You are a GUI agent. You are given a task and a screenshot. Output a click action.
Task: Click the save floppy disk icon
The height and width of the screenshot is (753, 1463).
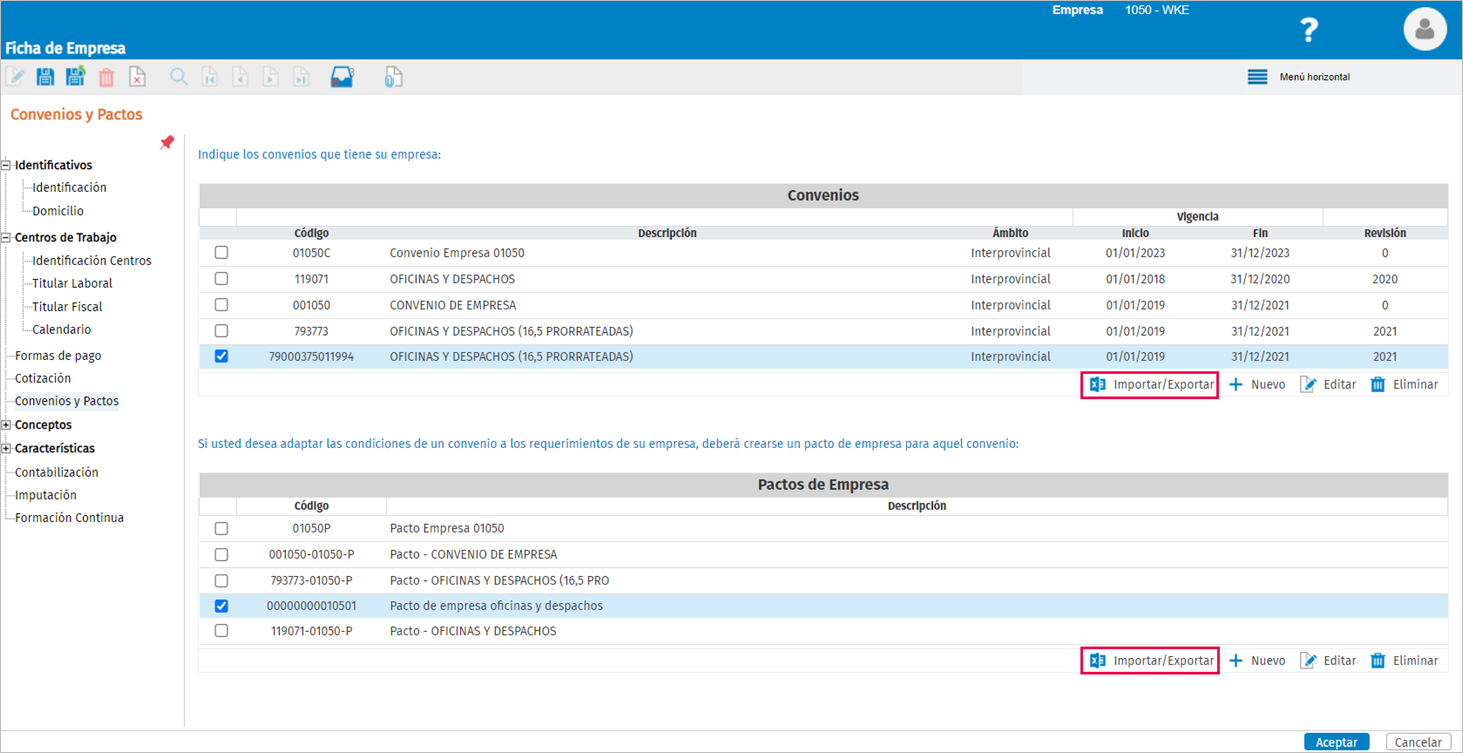click(45, 77)
